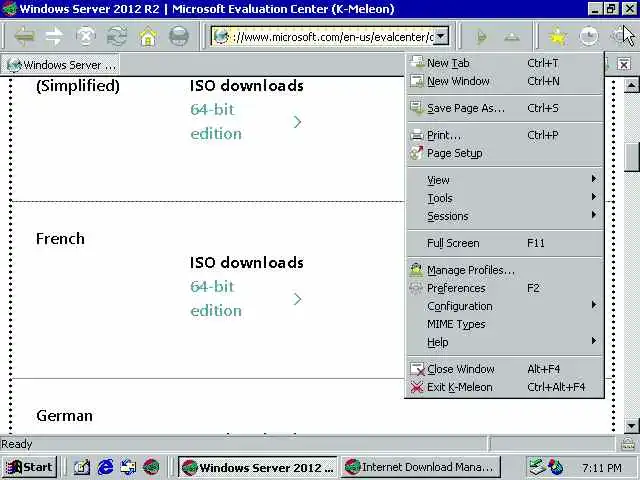
Task: Open the address bar URL dropdown
Action: pyautogui.click(x=441, y=36)
